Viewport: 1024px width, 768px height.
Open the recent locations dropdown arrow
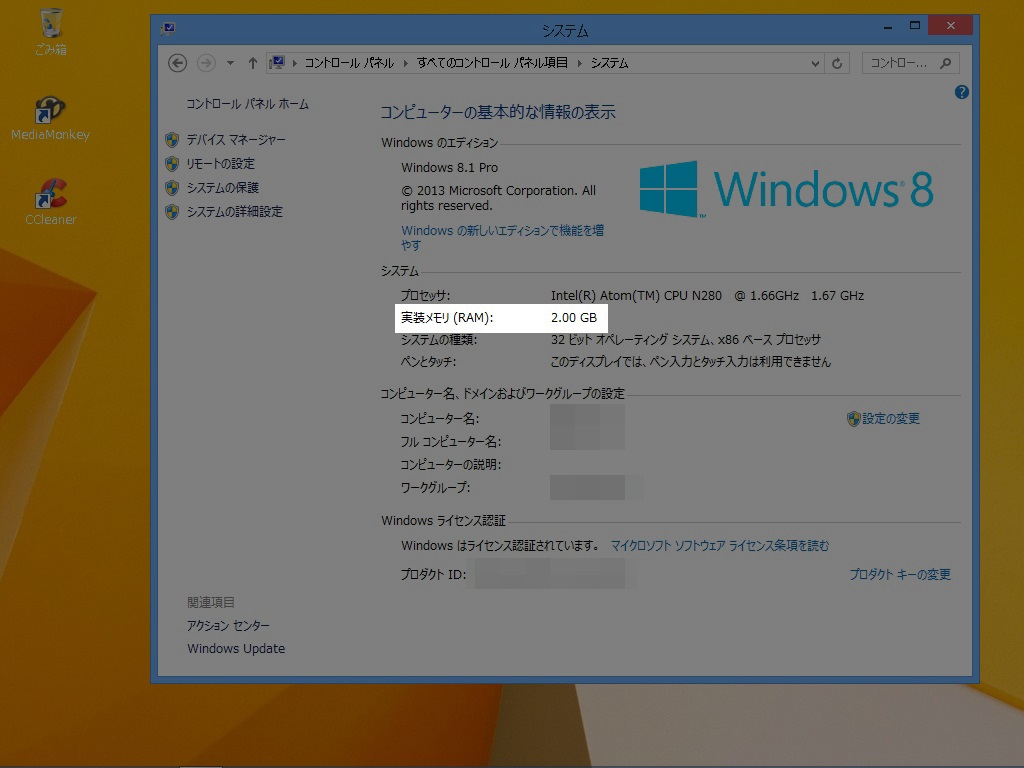tap(230, 63)
